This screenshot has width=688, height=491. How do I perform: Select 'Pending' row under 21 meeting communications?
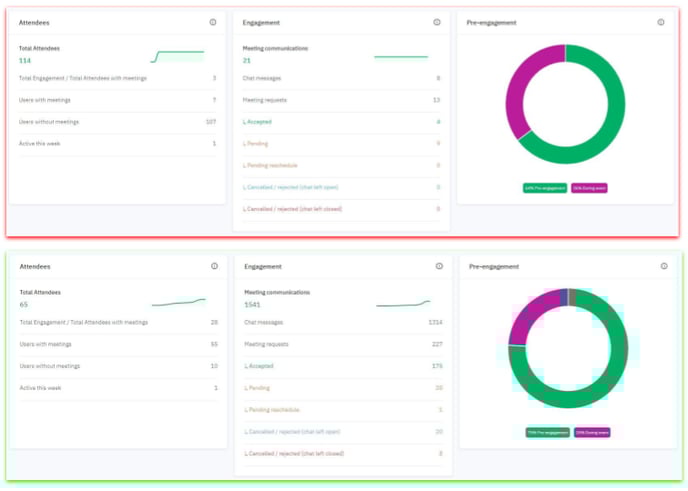pyautogui.click(x=341, y=143)
